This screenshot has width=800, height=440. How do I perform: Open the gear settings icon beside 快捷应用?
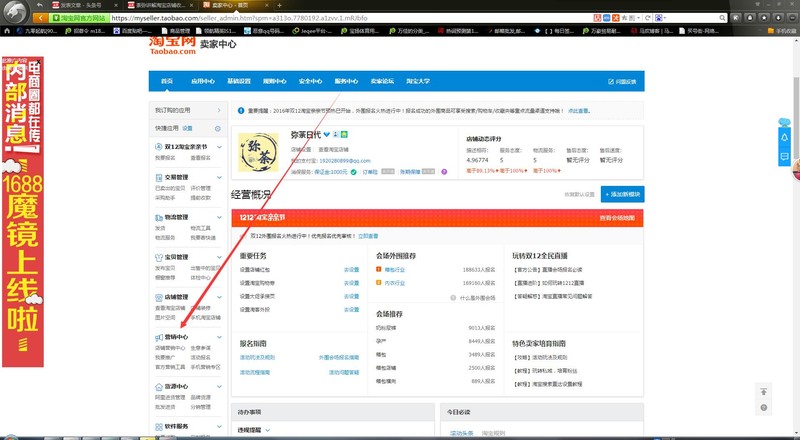coord(218,129)
